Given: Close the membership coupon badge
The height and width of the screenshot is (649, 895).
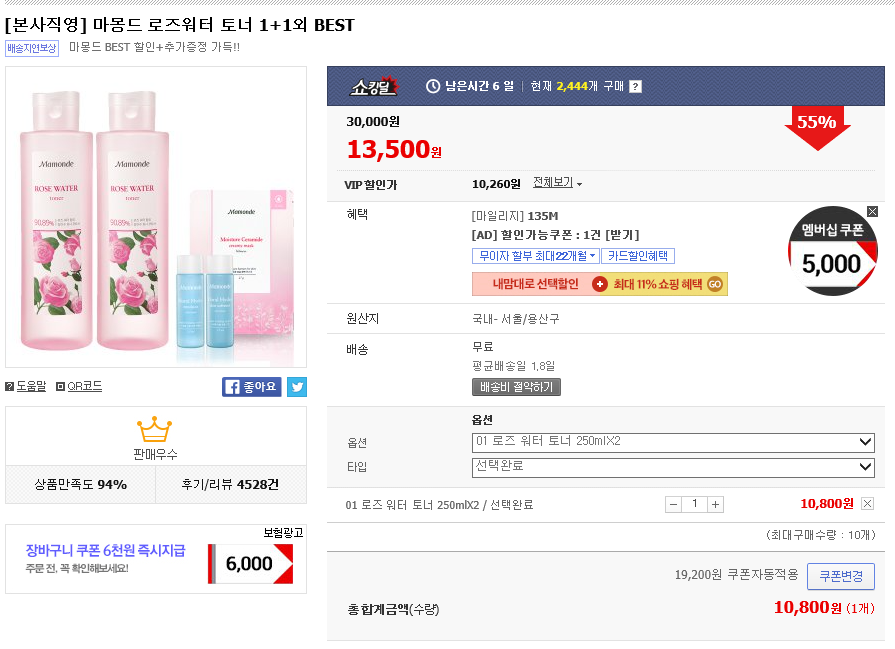Looking at the screenshot, I should pos(872,211).
